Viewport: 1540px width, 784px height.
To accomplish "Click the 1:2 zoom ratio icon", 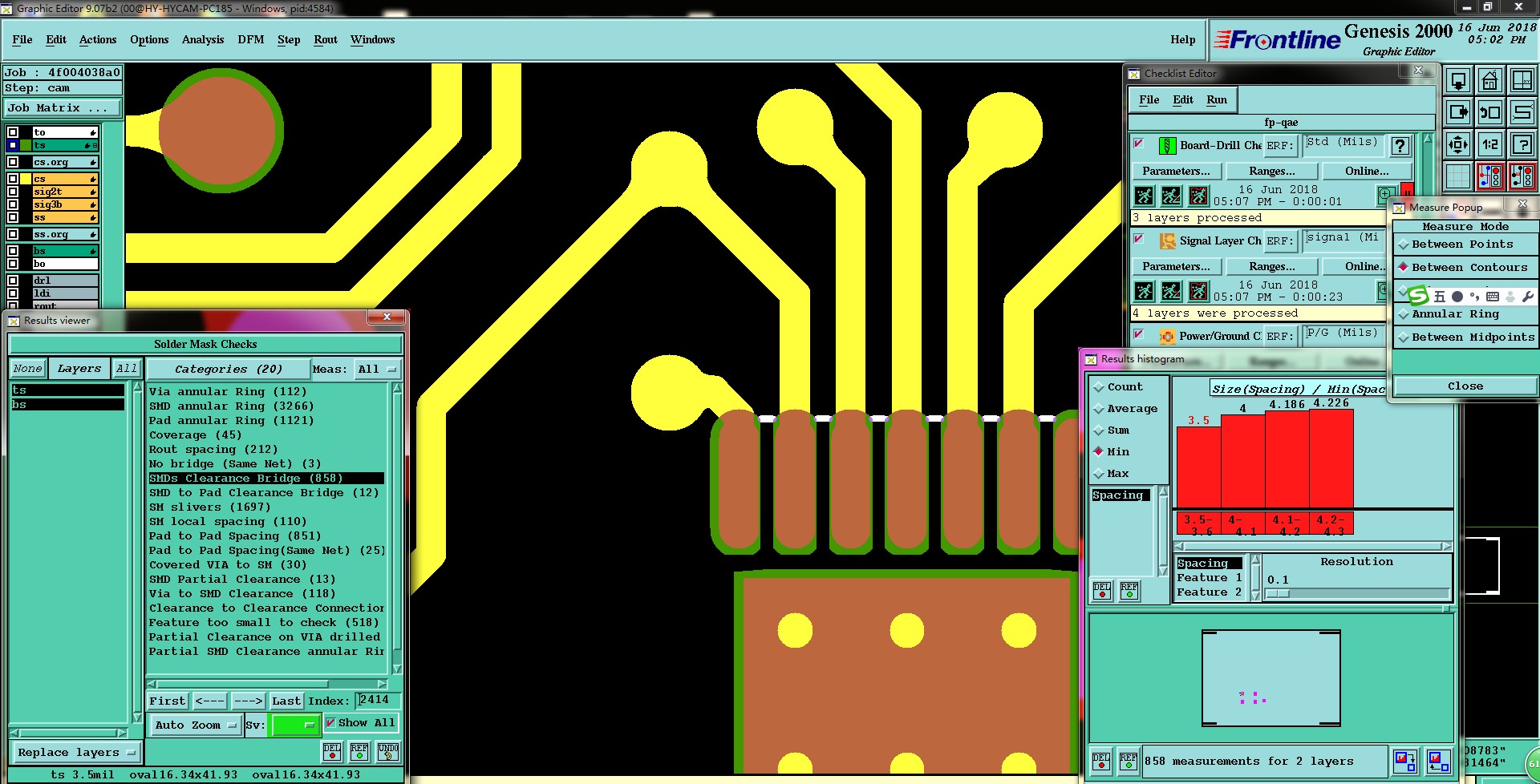I will (1489, 144).
